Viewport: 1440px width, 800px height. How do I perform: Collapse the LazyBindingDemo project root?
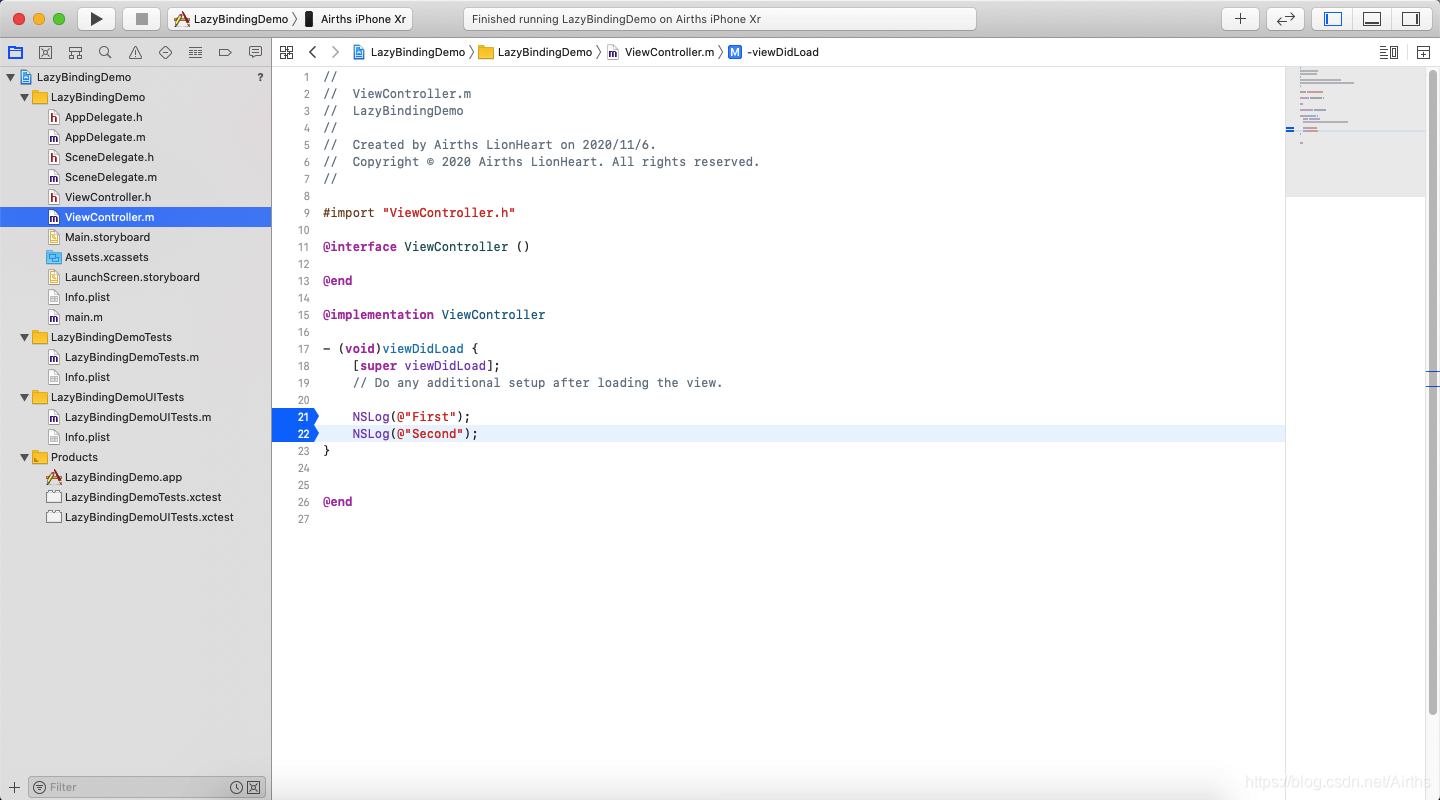click(10, 77)
